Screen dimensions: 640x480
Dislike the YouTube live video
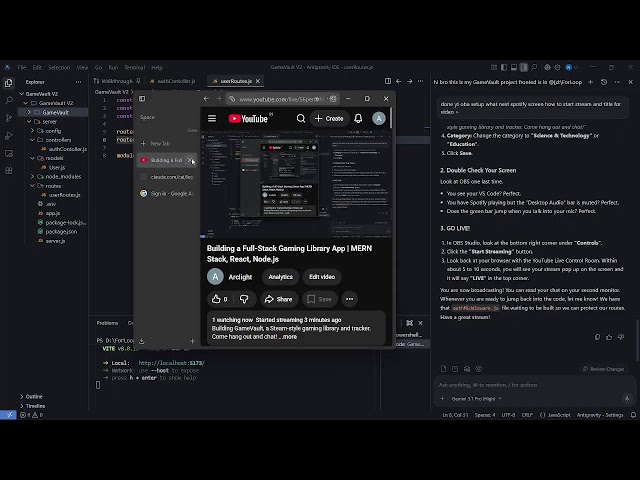pyautogui.click(x=244, y=299)
